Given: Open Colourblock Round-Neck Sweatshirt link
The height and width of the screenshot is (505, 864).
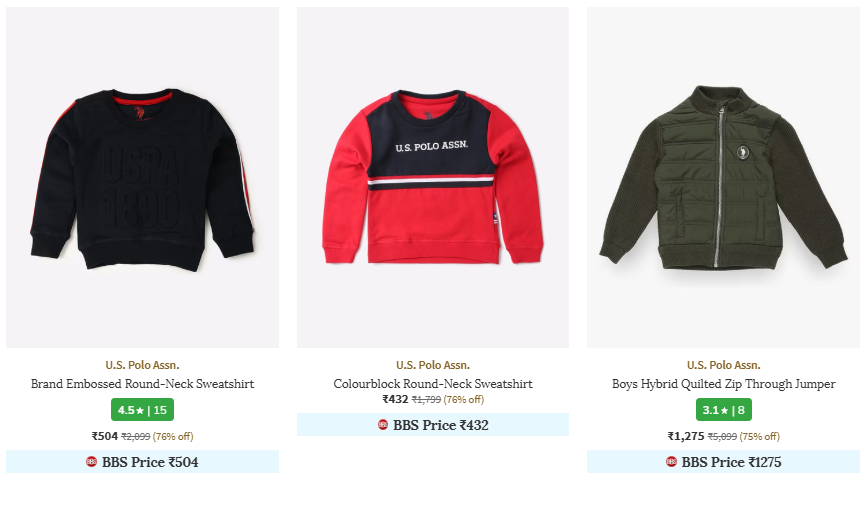Looking at the screenshot, I should [x=433, y=384].
